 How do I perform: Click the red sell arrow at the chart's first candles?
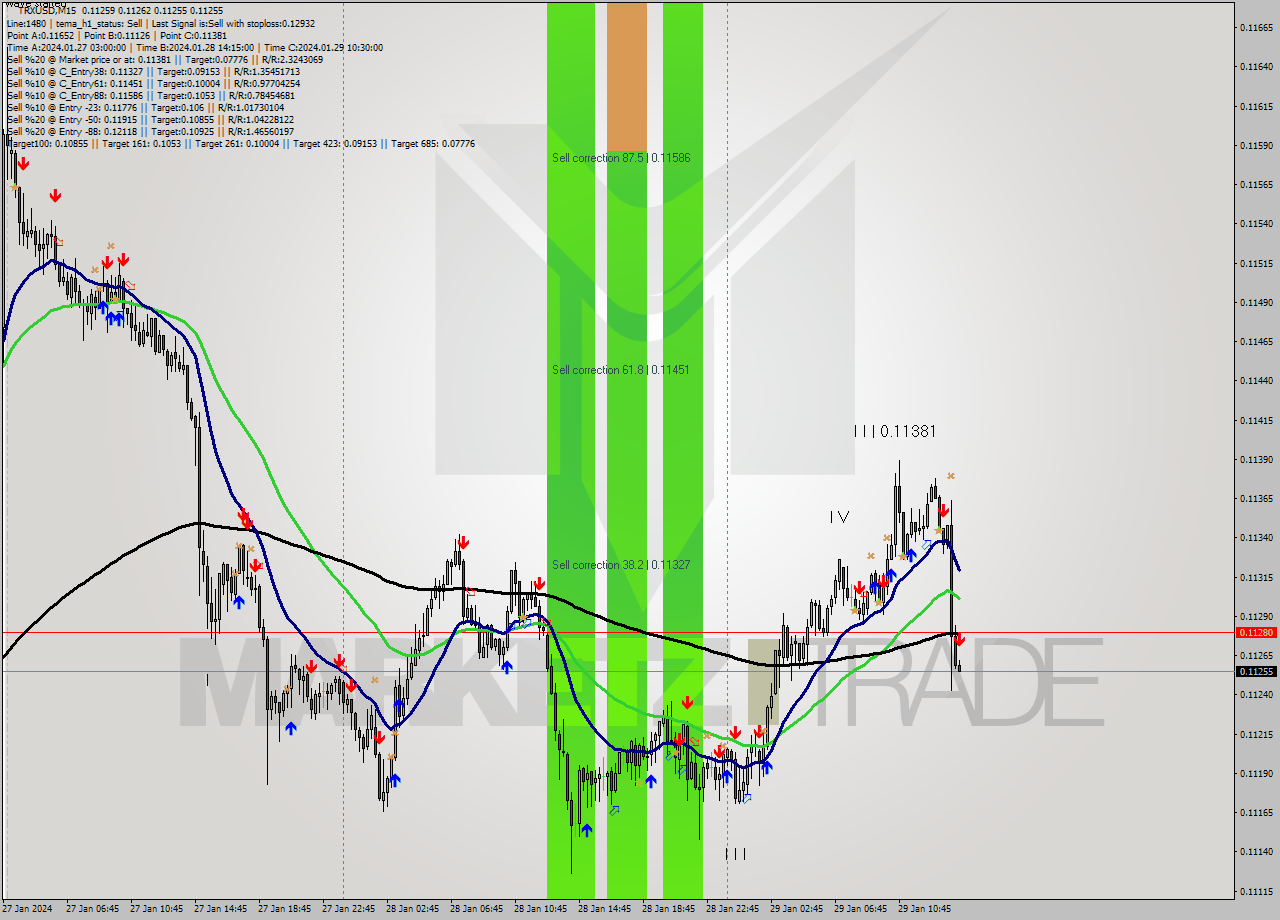coord(23,164)
